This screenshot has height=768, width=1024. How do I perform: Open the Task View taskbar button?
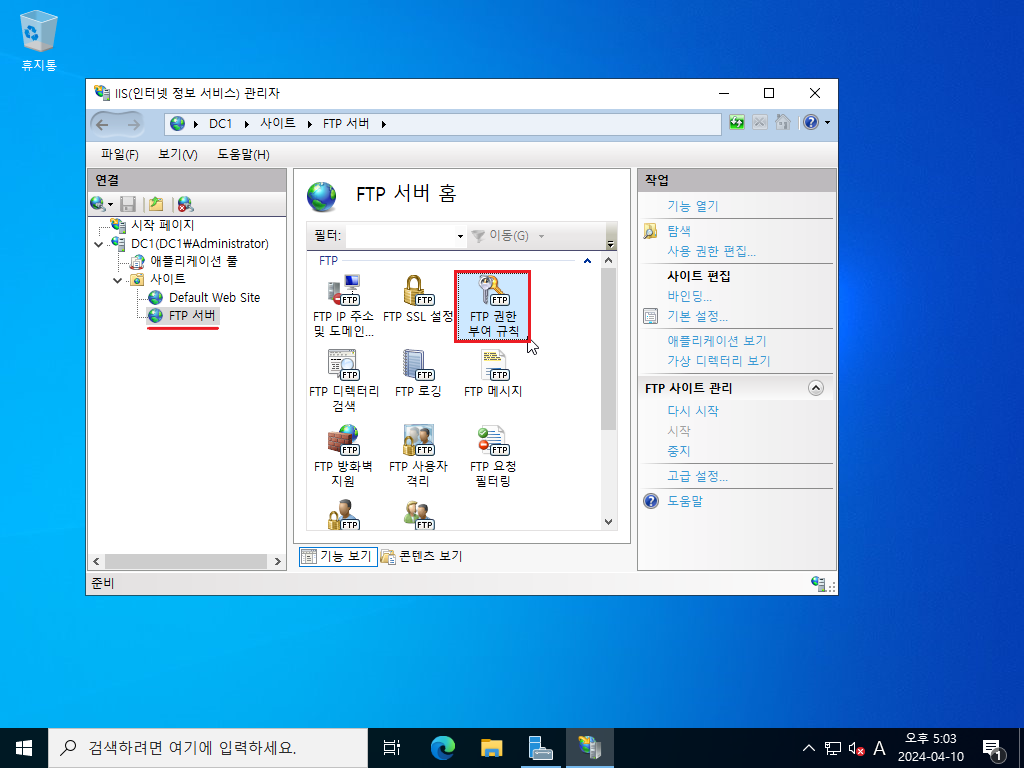pyautogui.click(x=392, y=748)
